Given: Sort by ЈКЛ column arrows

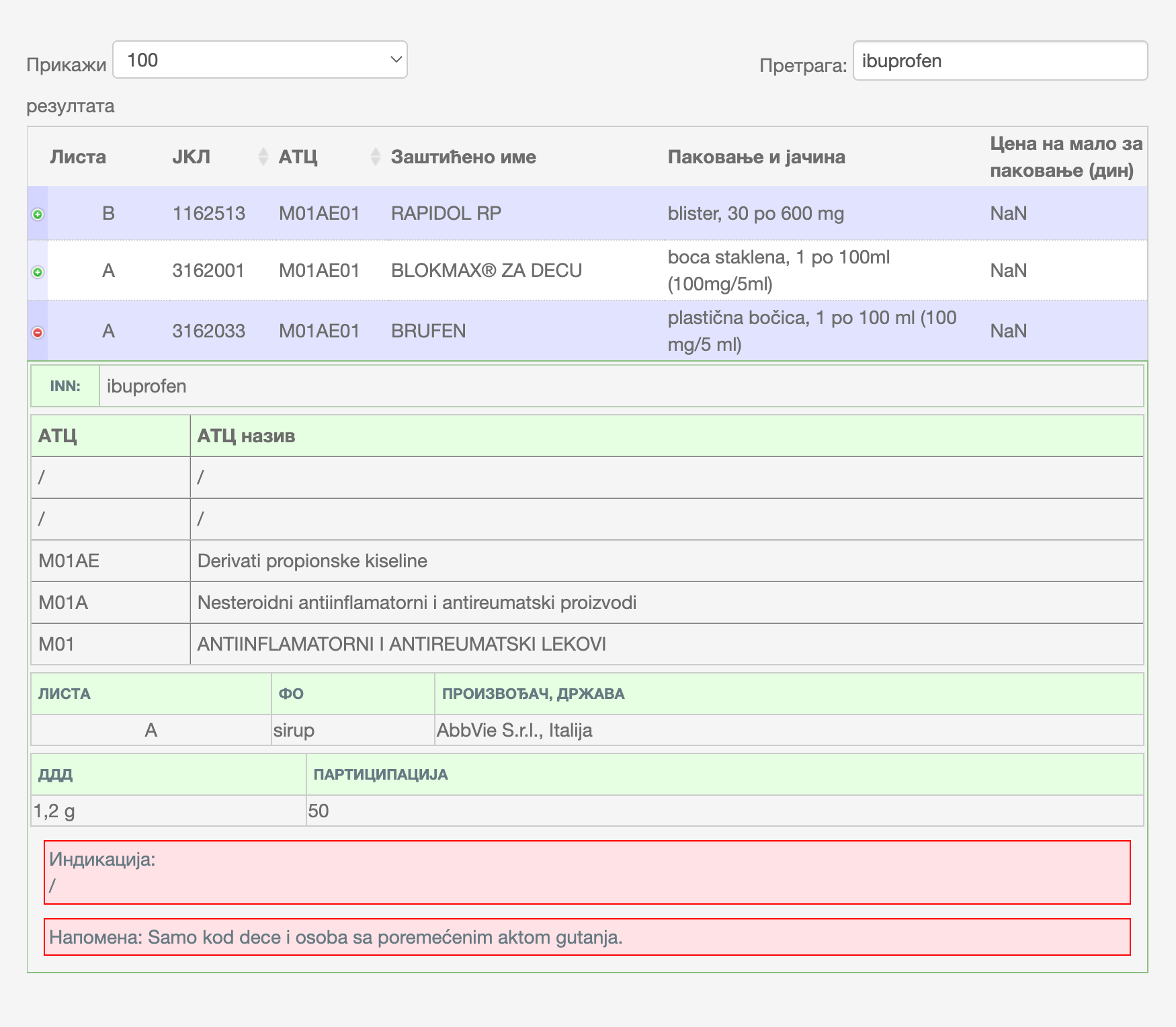Looking at the screenshot, I should click(x=263, y=157).
